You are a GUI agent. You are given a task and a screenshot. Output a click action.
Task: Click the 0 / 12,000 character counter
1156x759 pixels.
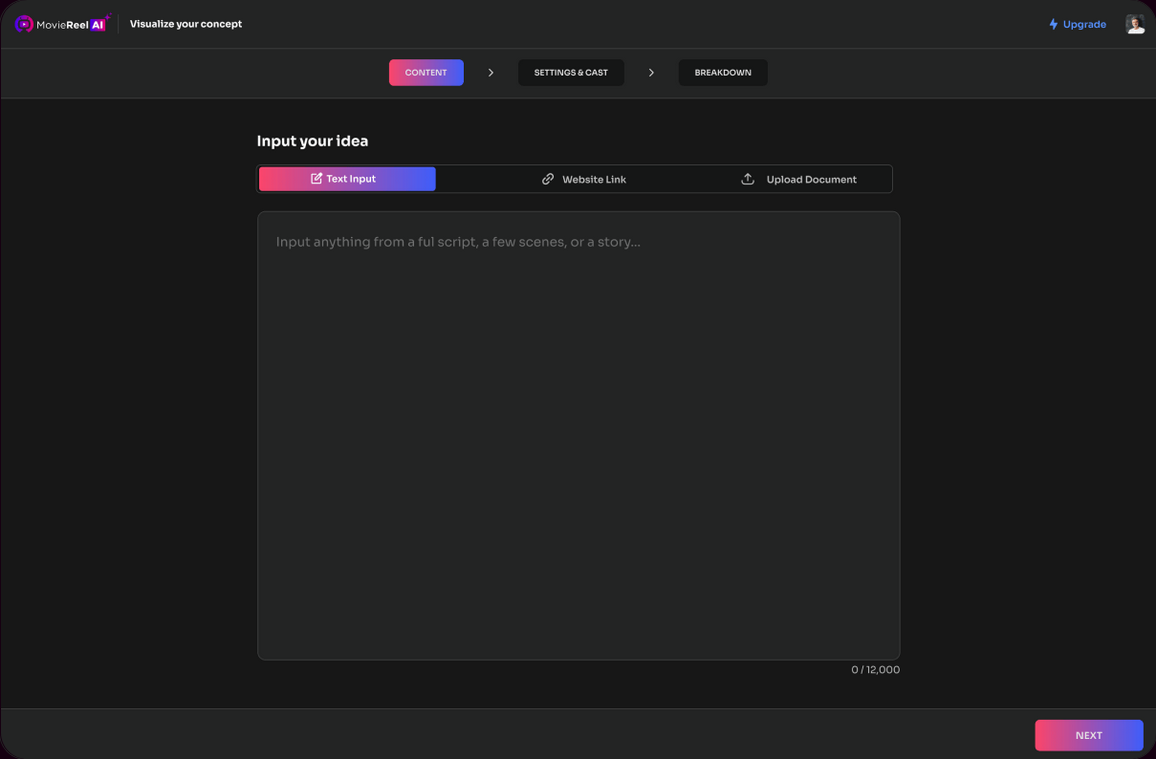[875, 670]
